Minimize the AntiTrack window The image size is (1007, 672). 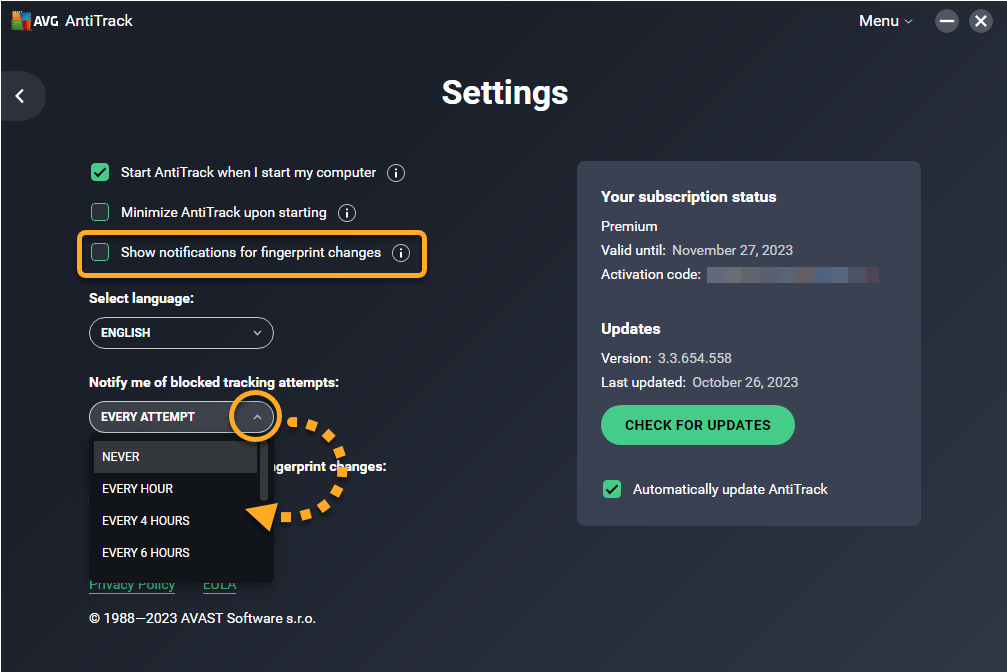(x=947, y=21)
